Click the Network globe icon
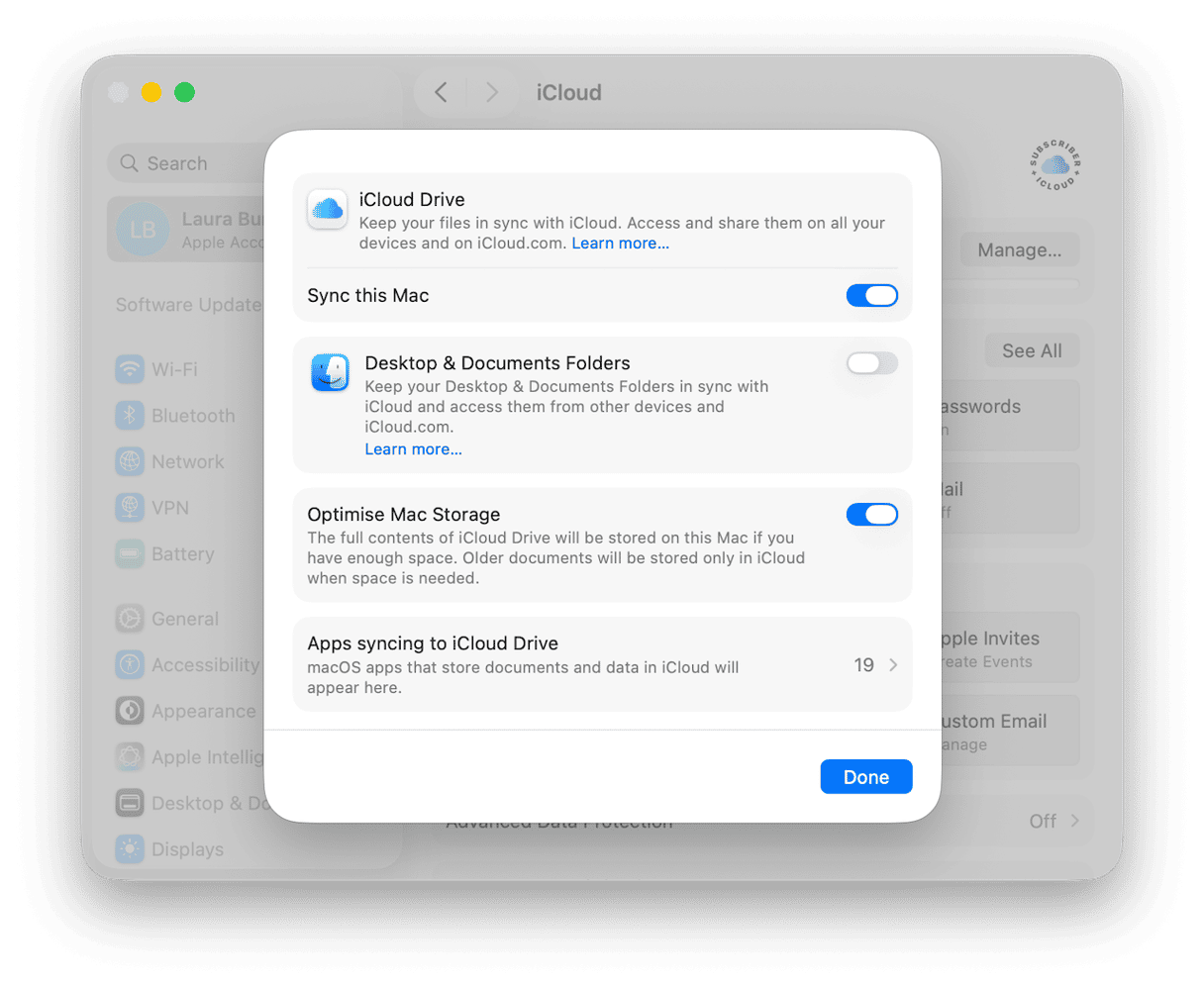The height and width of the screenshot is (987, 1204). [130, 461]
